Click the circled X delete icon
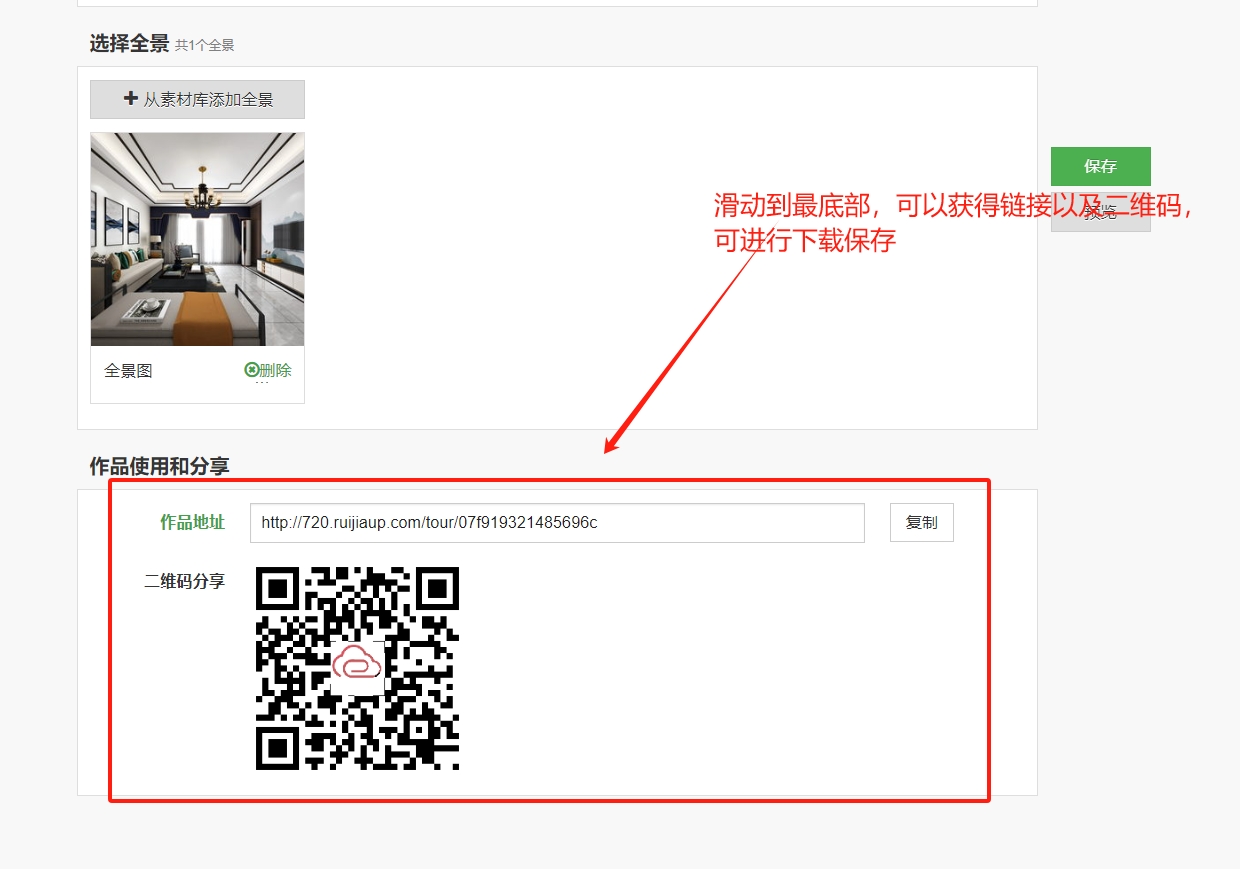Screen dimensions: 1240x869 251,370
